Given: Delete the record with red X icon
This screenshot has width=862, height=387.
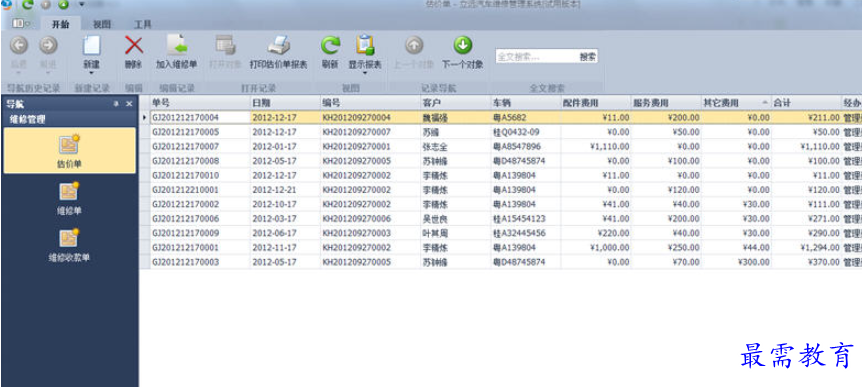Looking at the screenshot, I should click(x=134, y=45).
